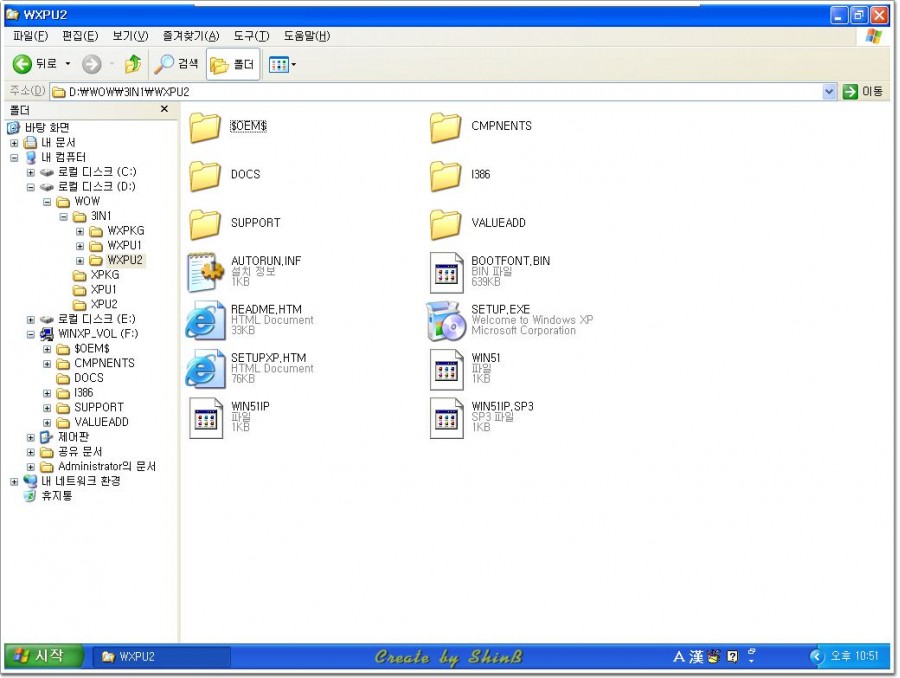This screenshot has width=900, height=678.
Task: Toggle the Folders (폴더) pane button
Action: pos(232,64)
